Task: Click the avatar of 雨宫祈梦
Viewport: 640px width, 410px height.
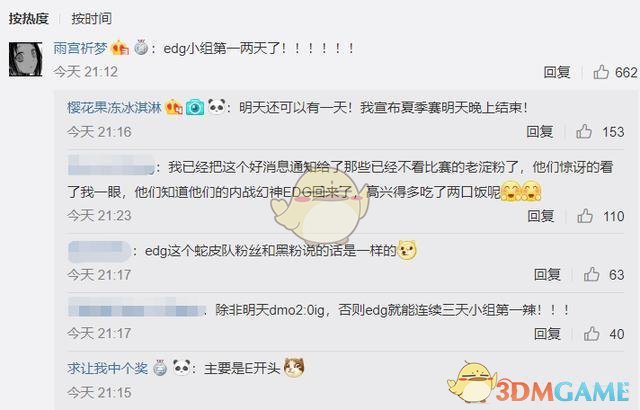Action: tap(26, 59)
